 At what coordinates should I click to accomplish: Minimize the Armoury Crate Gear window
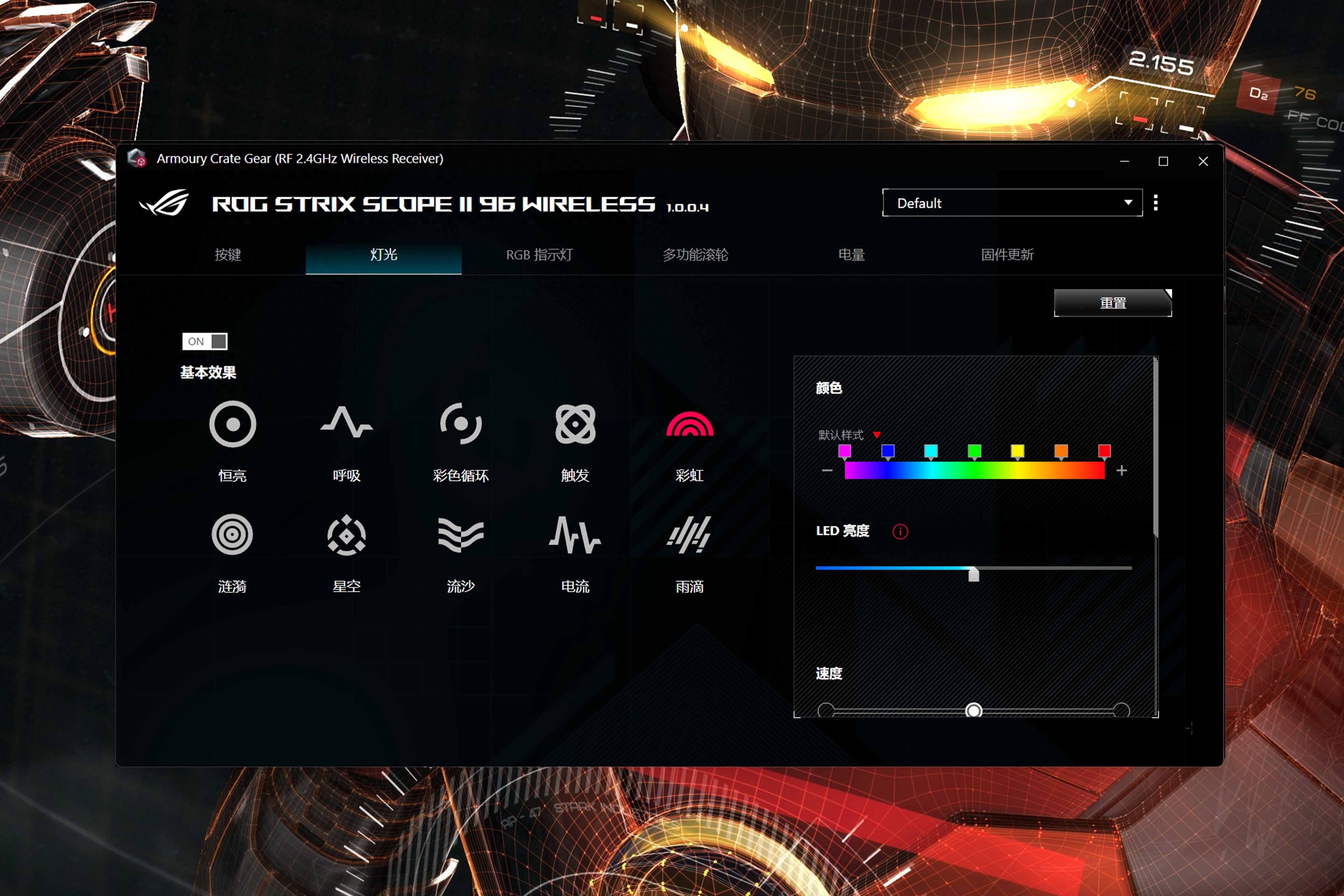[1124, 161]
